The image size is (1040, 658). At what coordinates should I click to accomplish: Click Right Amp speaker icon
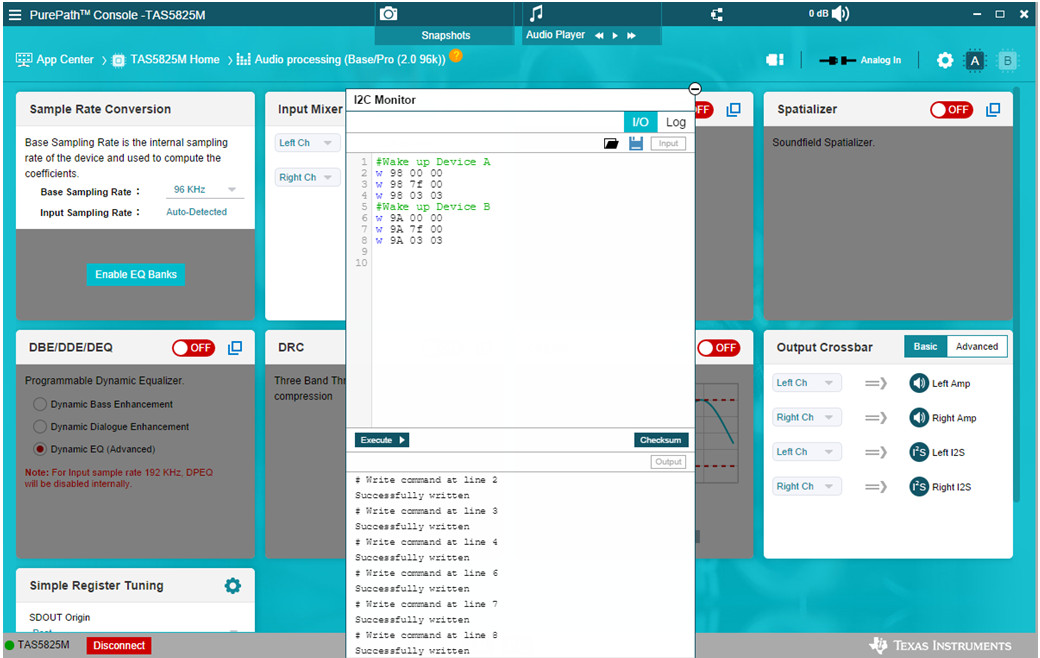coord(919,417)
